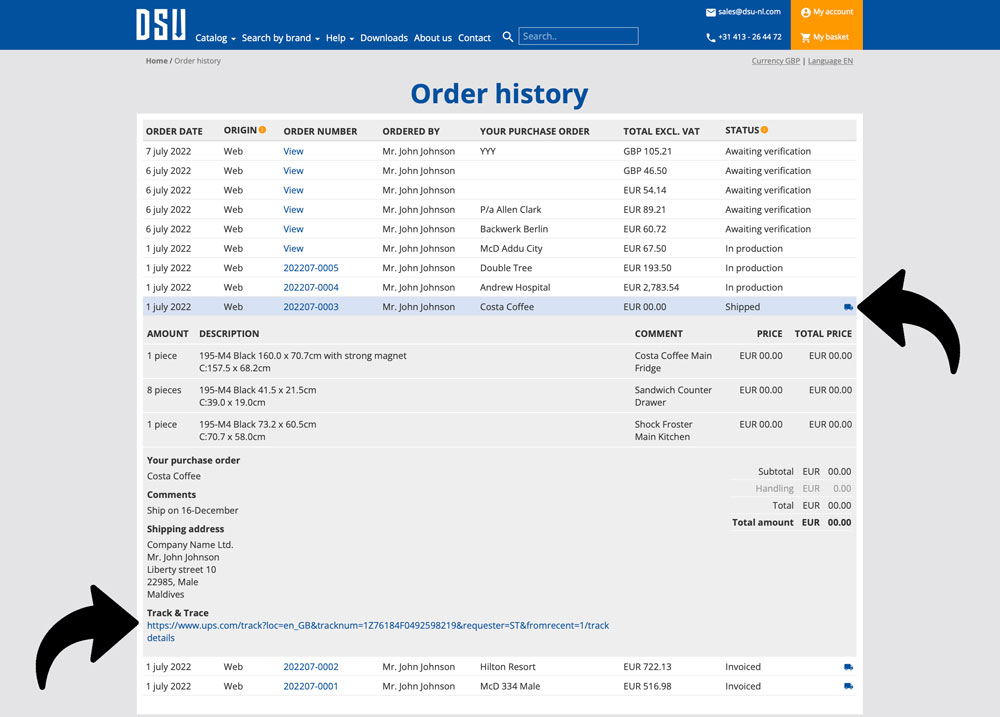Viewport: 1000px width, 717px height.
Task: View the P/a Allen Clark order
Action: click(293, 210)
